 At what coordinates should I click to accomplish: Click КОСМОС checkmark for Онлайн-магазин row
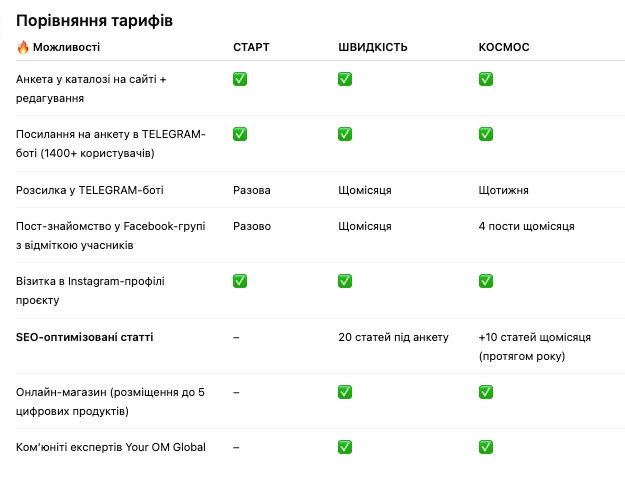(486, 392)
